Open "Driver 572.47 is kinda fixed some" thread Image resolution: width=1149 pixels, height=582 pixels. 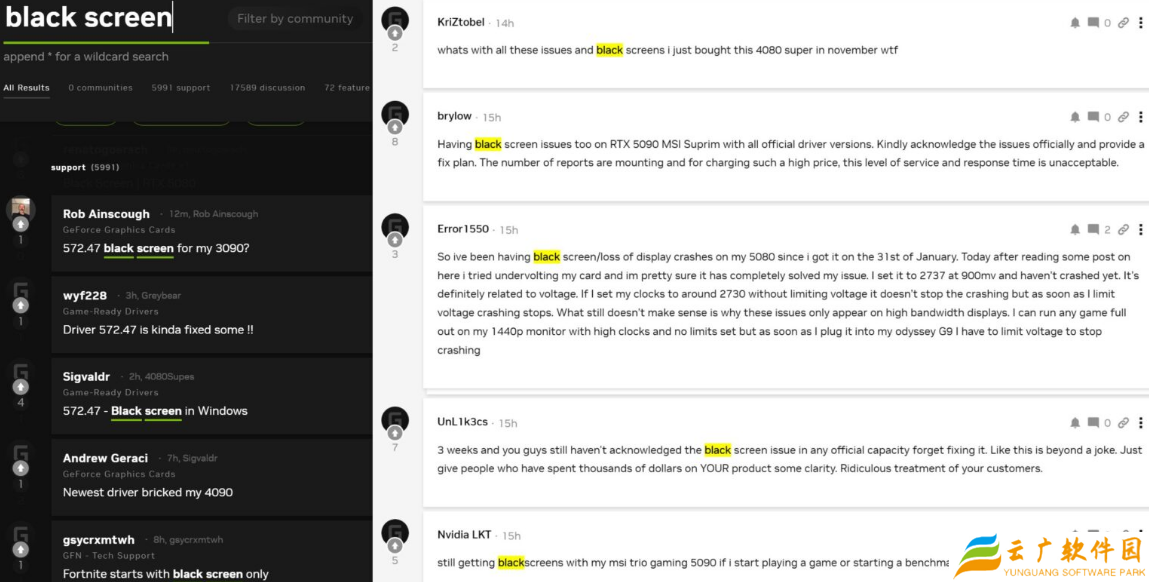[158, 329]
